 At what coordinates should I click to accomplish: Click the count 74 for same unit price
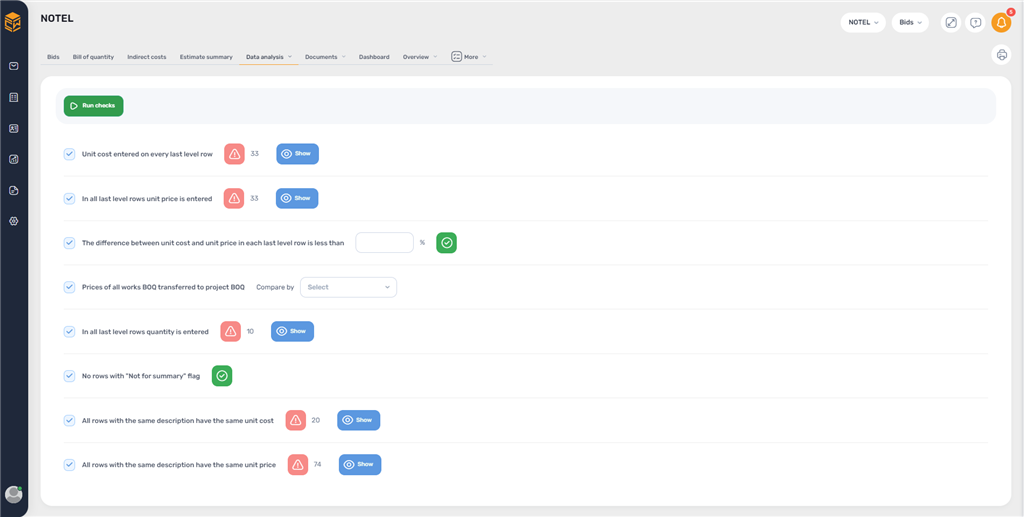(317, 465)
